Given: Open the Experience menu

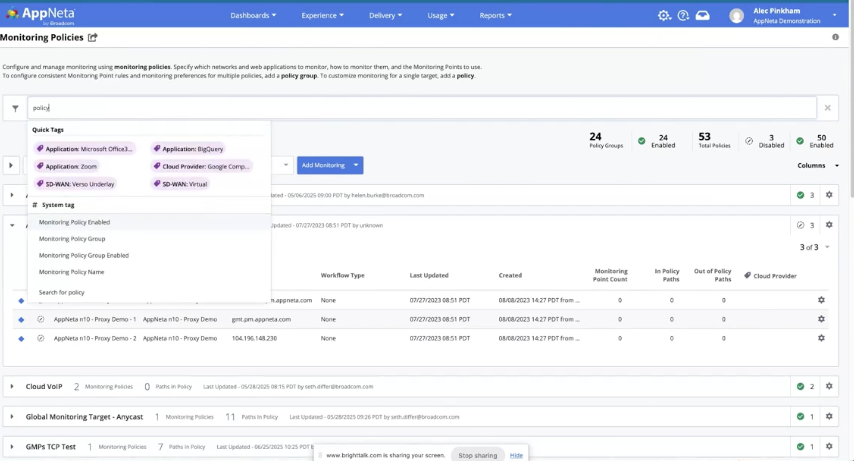Looking at the screenshot, I should point(322,16).
